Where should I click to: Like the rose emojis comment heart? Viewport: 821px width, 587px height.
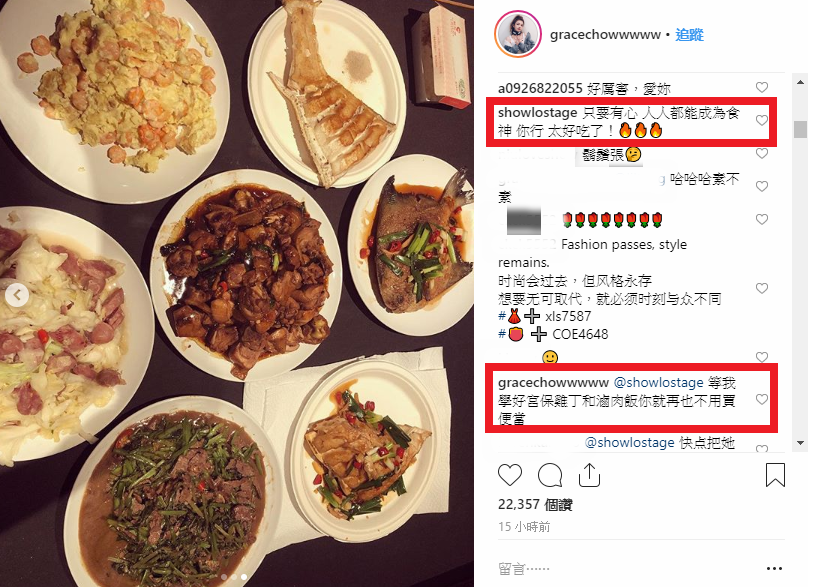coord(762,219)
